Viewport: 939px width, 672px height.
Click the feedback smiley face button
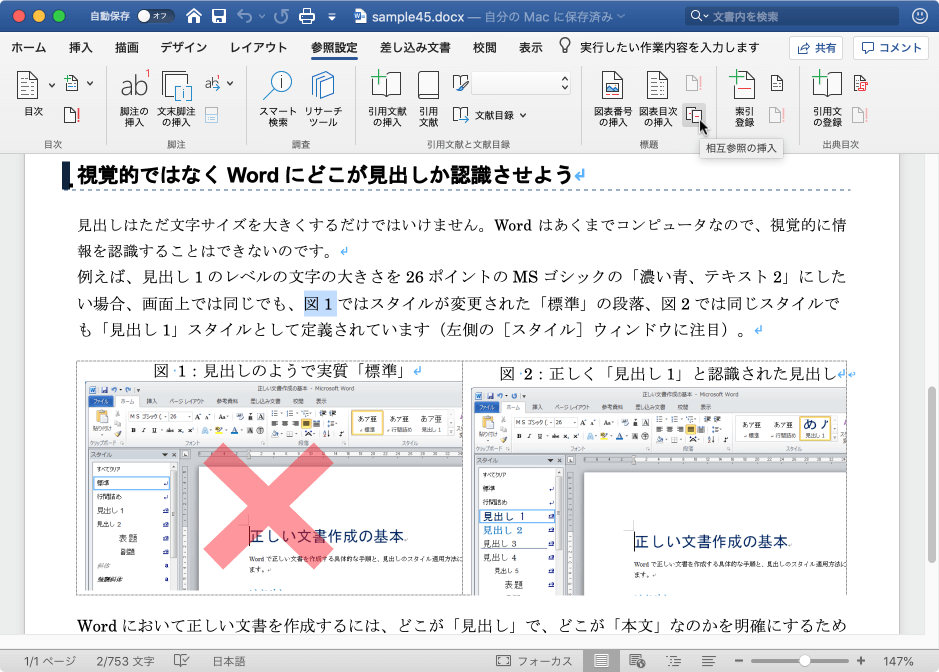pyautogui.click(x=920, y=16)
